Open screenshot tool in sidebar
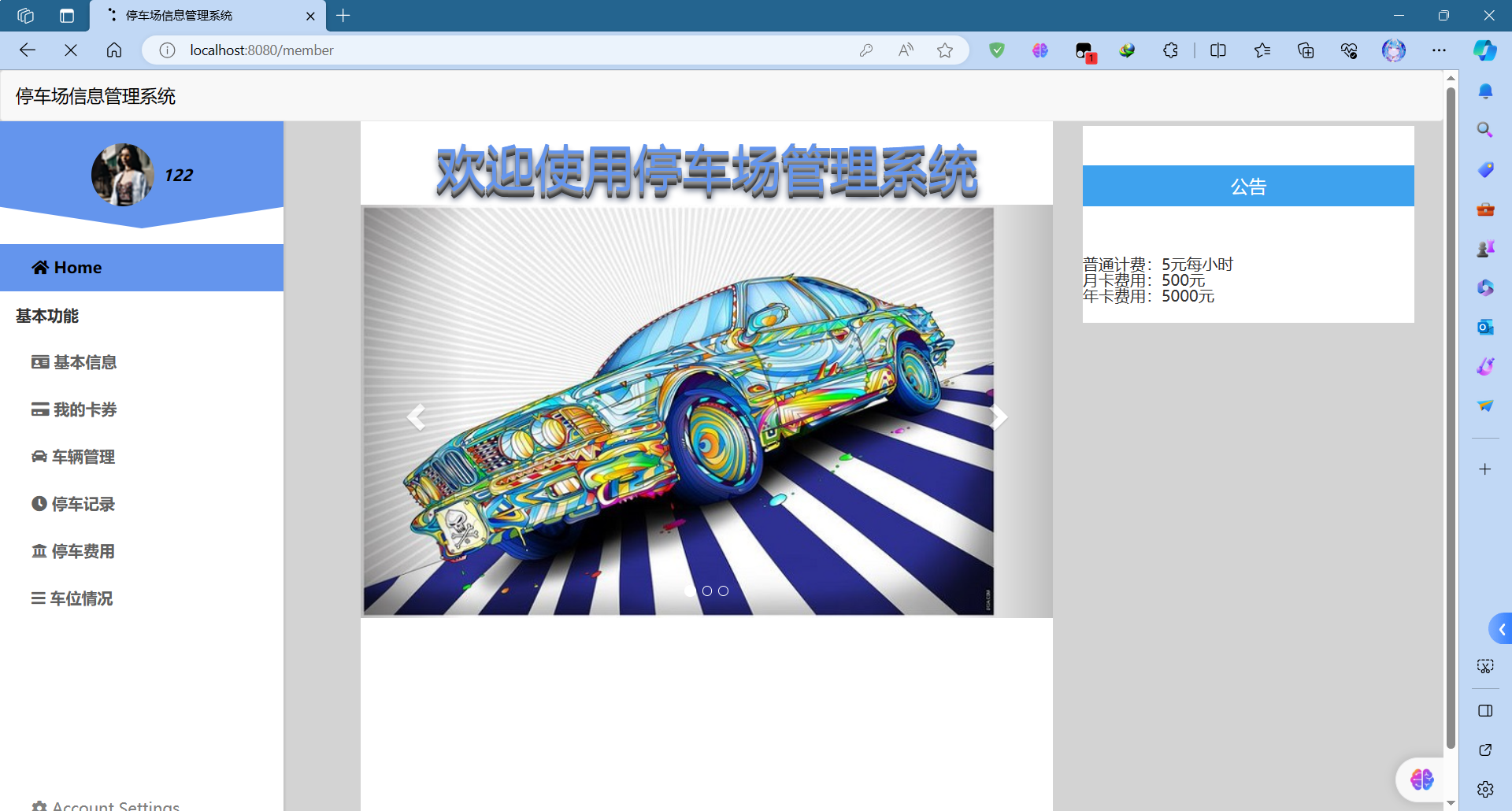The width and height of the screenshot is (1512, 811). tap(1485, 666)
